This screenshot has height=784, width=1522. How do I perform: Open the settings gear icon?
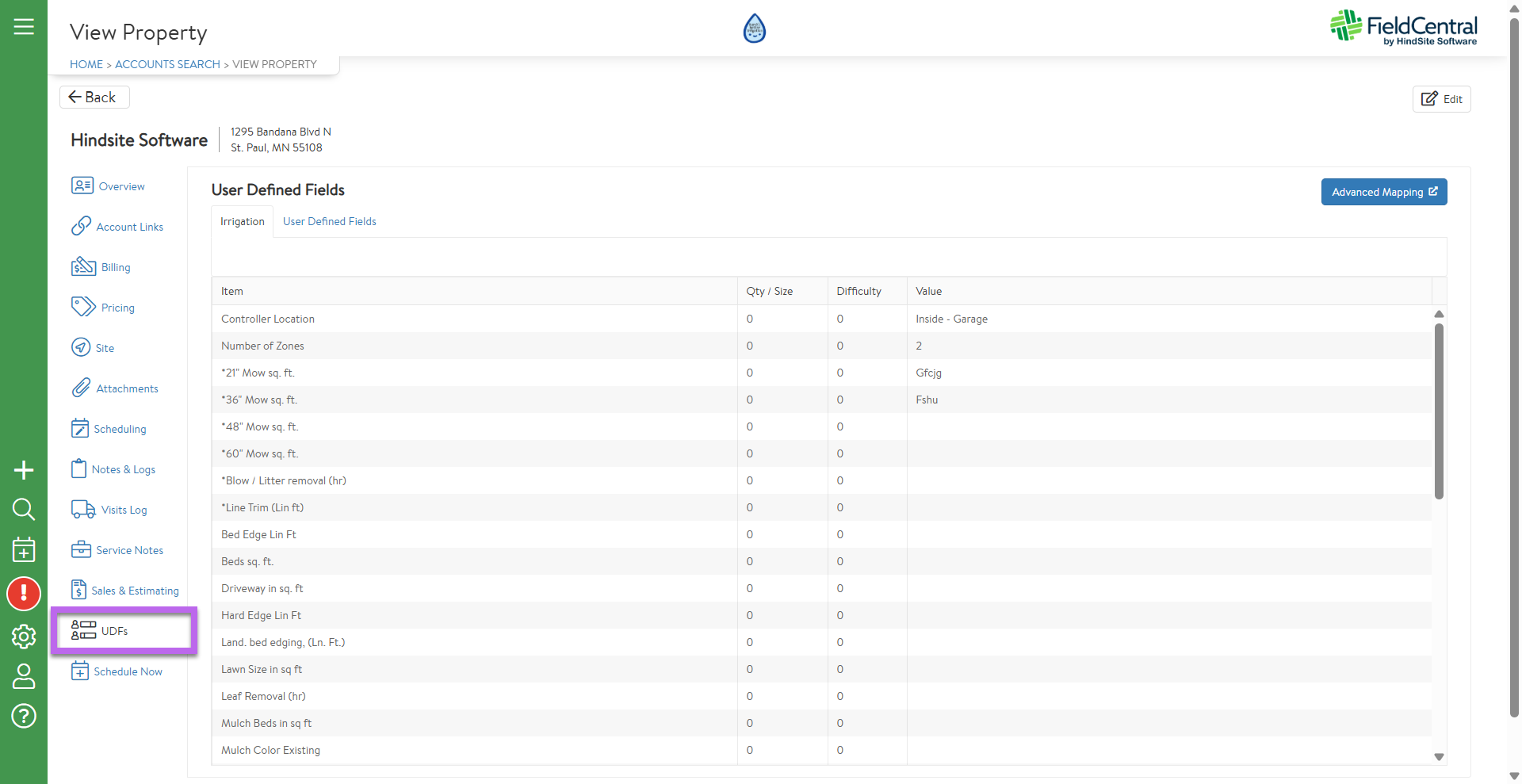coord(24,636)
